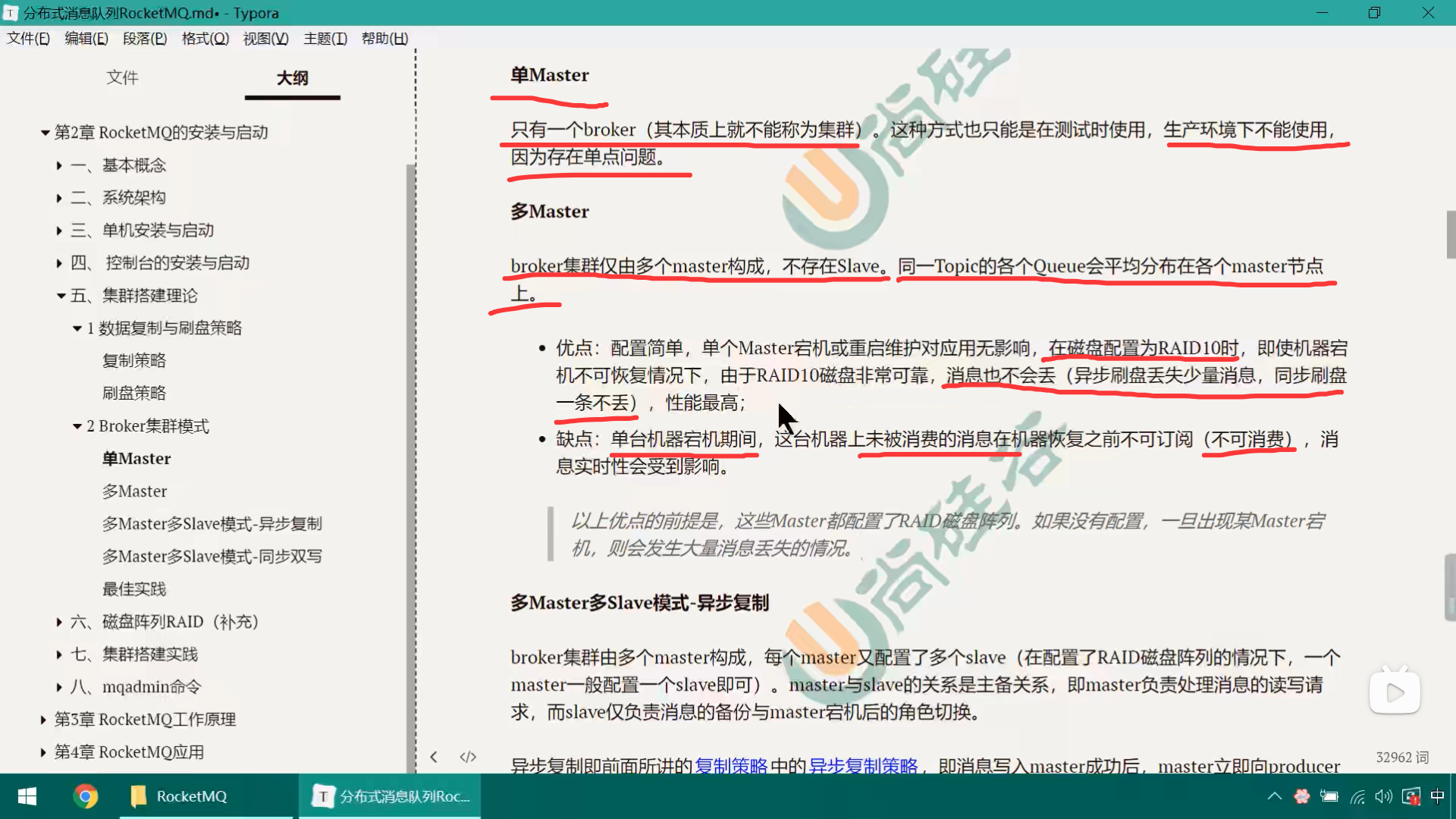Screen dimensions: 1456x819
Task: Click the source code mode icon
Action: 468,757
